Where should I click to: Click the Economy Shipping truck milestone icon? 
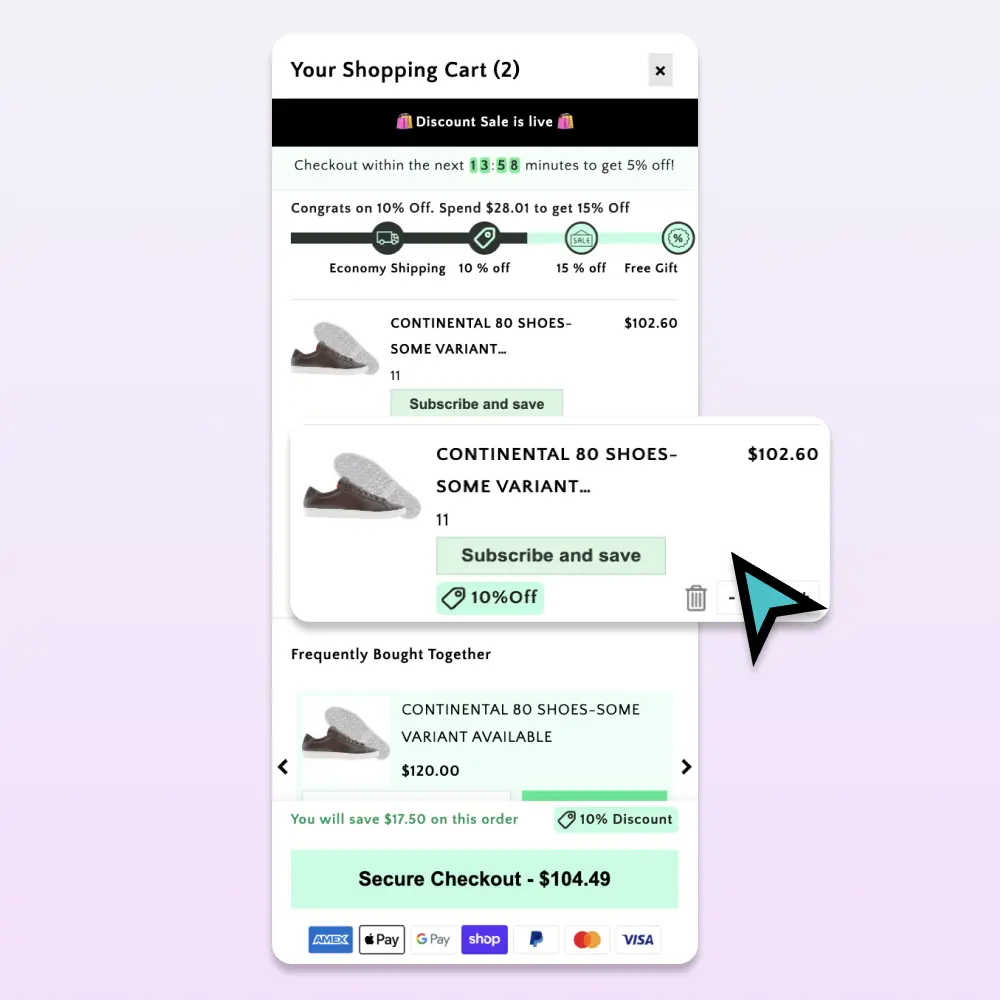point(388,238)
